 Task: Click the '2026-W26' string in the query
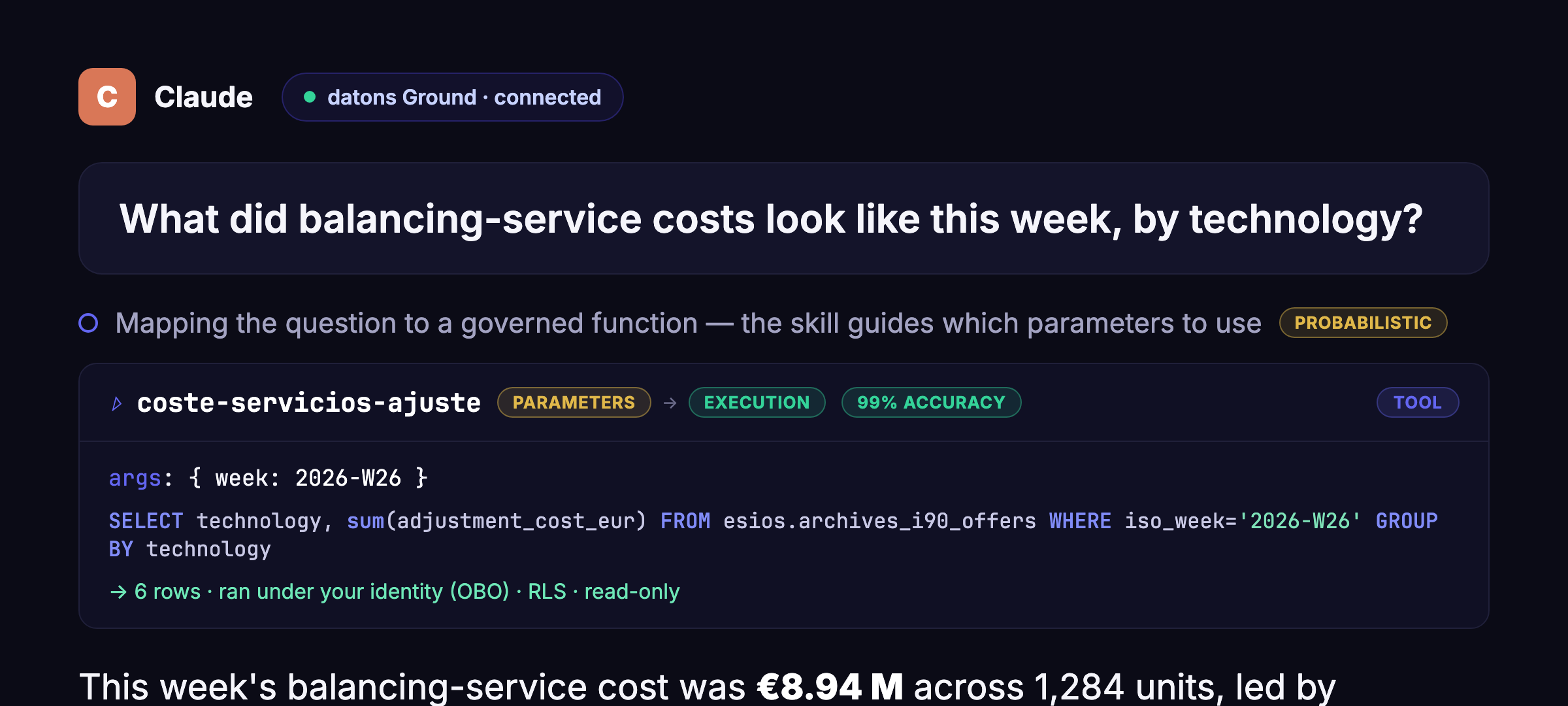[1300, 521]
